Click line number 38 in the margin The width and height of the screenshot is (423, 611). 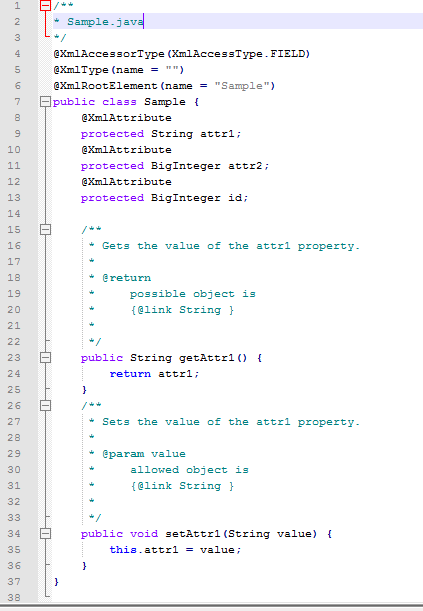(14, 597)
